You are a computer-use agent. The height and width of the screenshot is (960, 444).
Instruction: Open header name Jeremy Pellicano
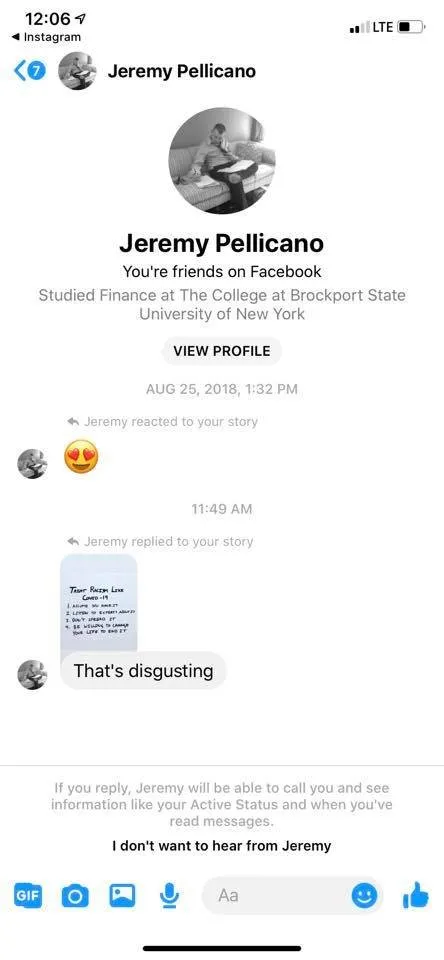181,72
